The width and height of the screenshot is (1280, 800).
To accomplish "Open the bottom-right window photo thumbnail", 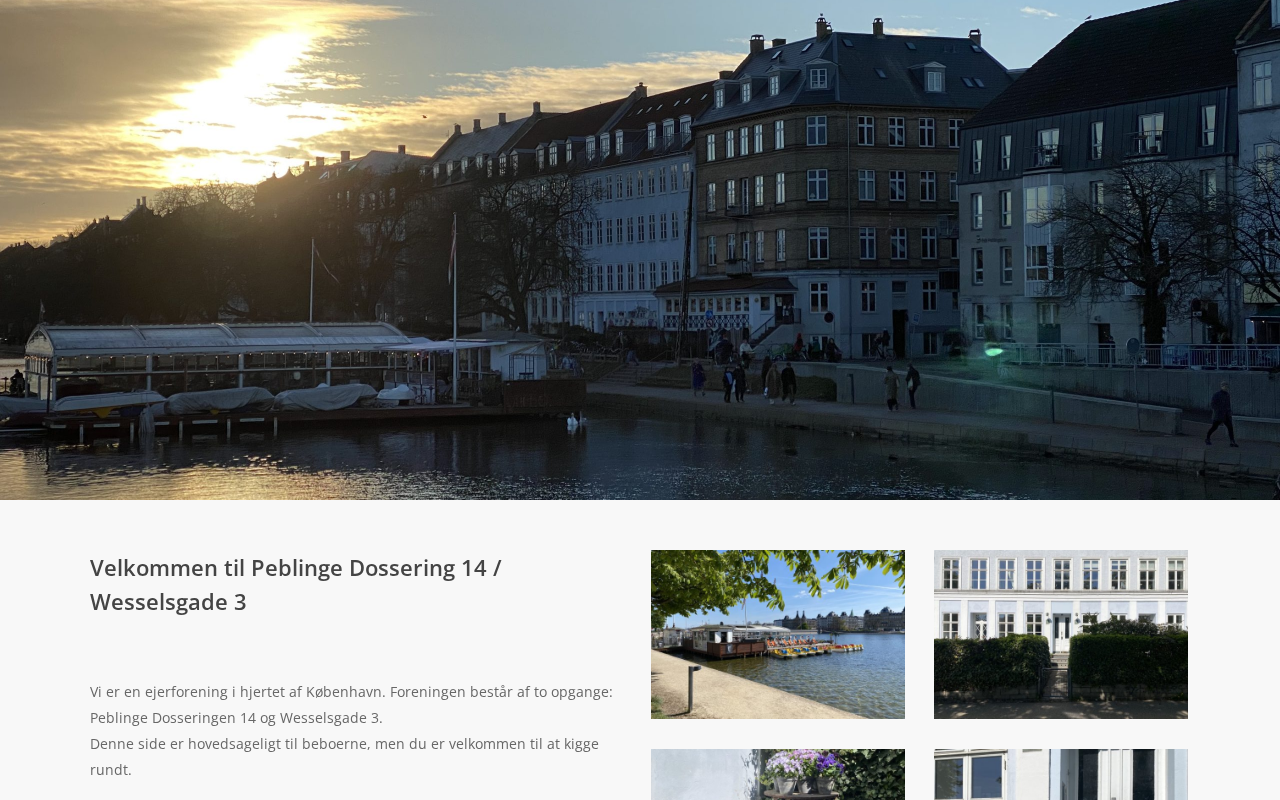I will coord(1061,775).
